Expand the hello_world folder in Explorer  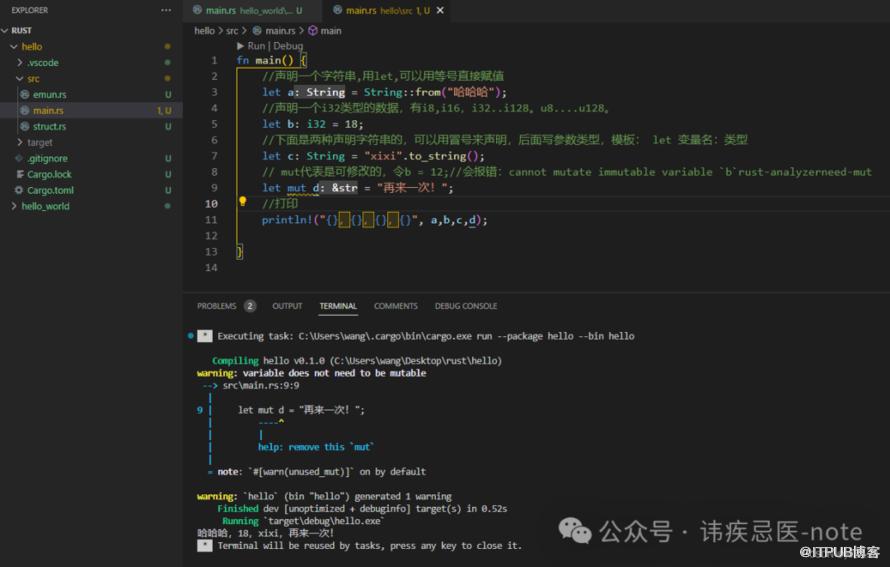pyautogui.click(x=13, y=206)
